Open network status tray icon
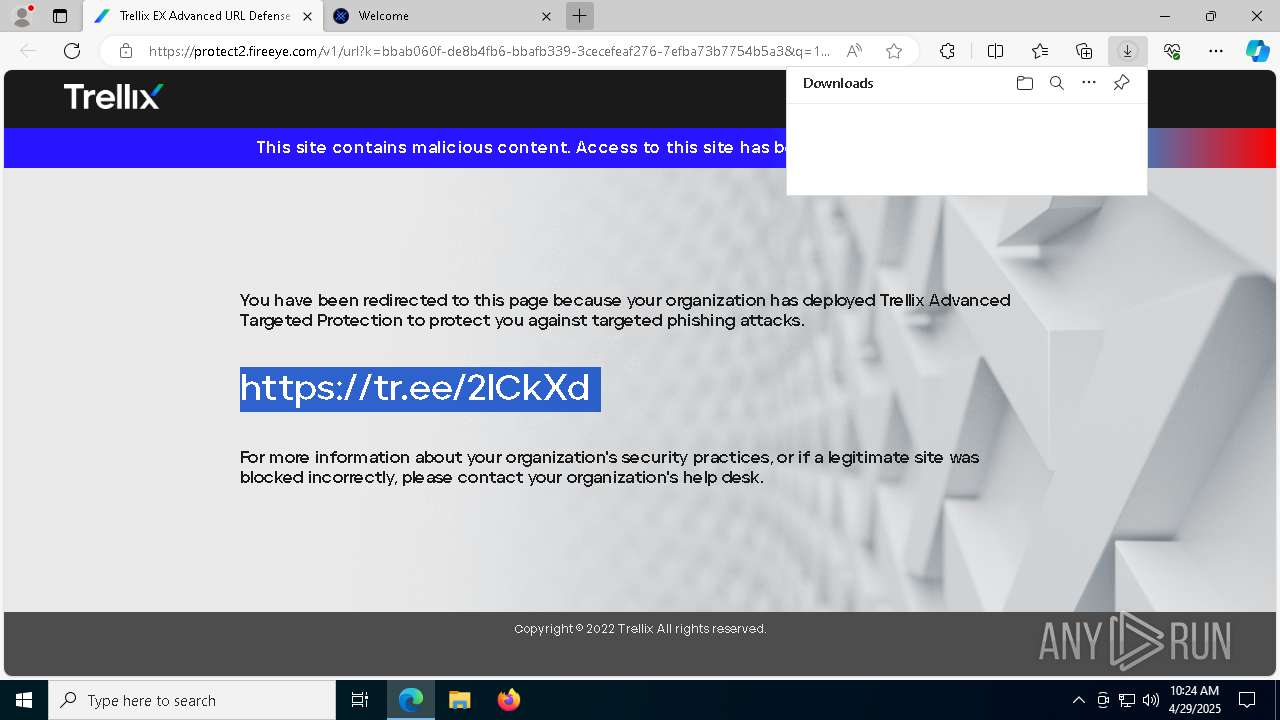 (x=1127, y=700)
